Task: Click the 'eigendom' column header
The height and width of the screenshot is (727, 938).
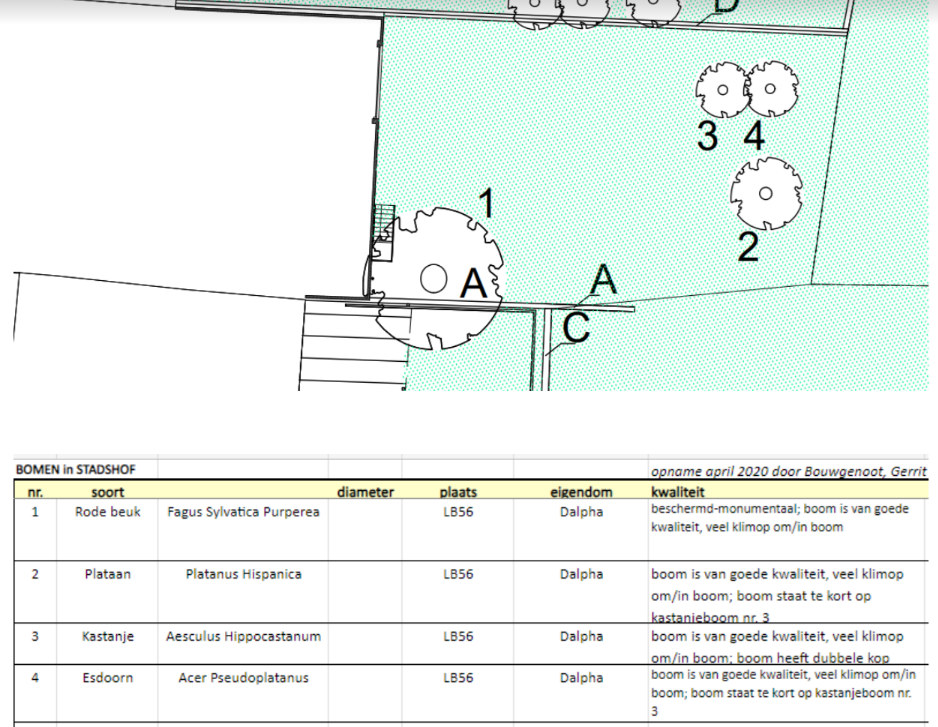Action: 581,491
